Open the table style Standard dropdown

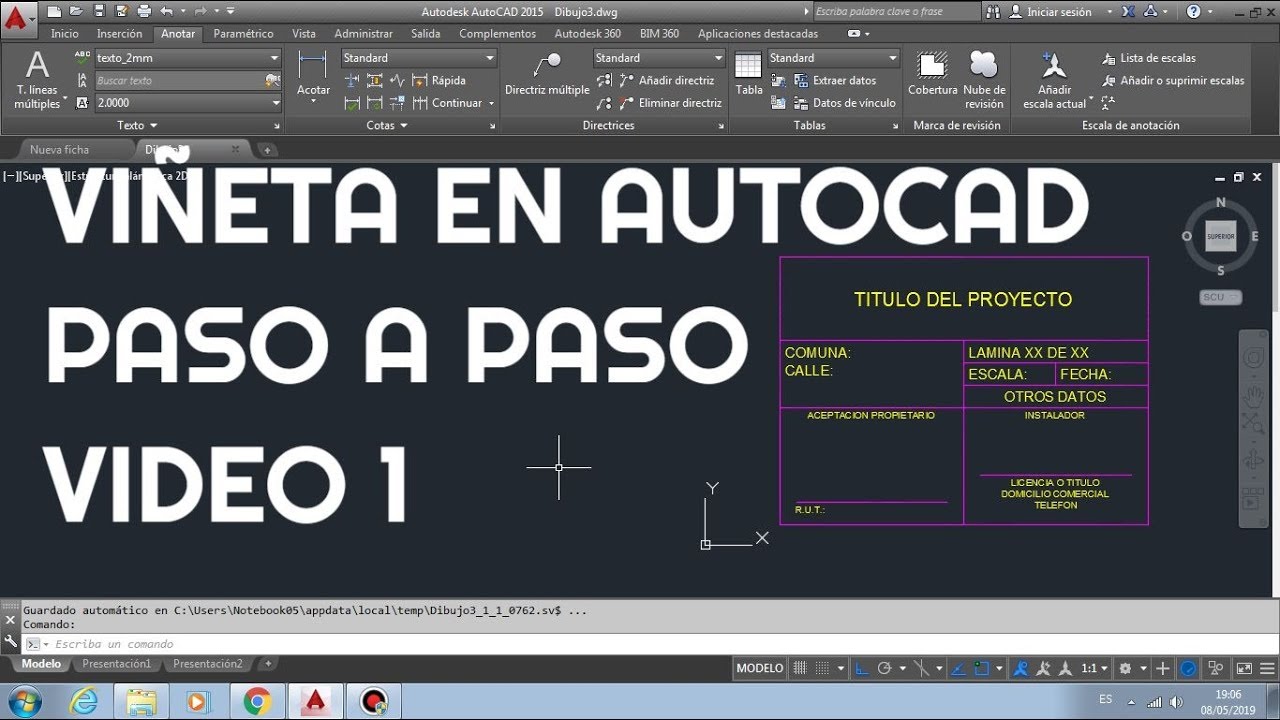coord(834,58)
